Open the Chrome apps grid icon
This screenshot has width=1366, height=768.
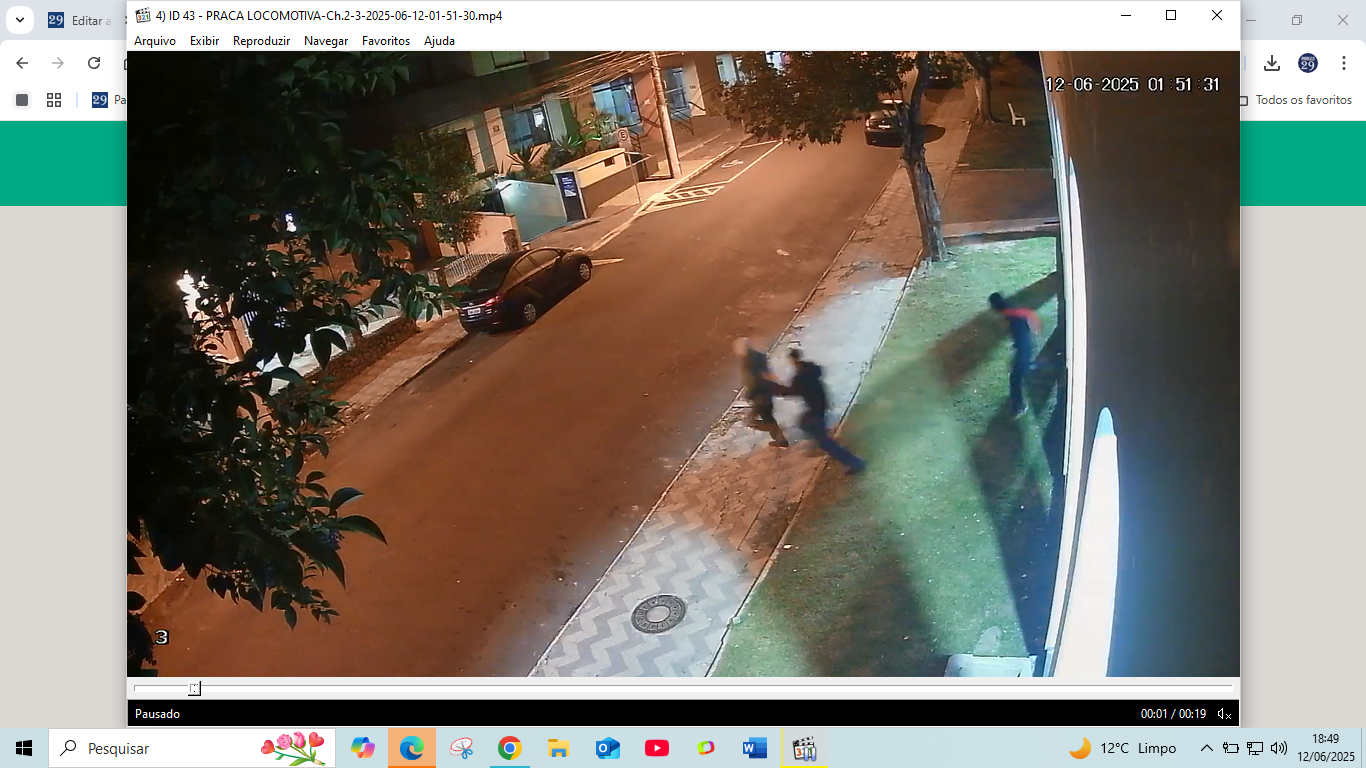54,100
